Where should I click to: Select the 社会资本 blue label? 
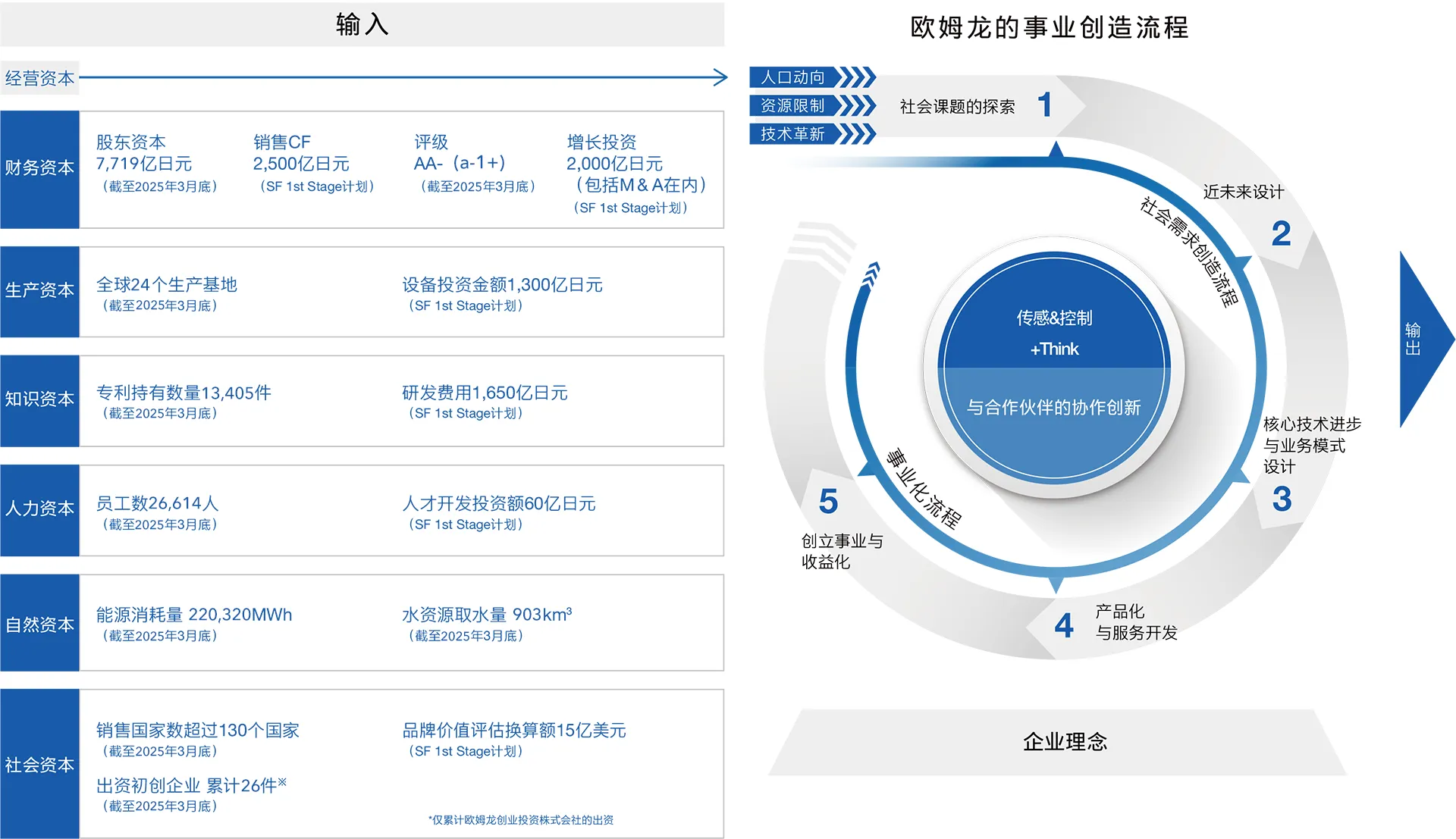coord(39,764)
